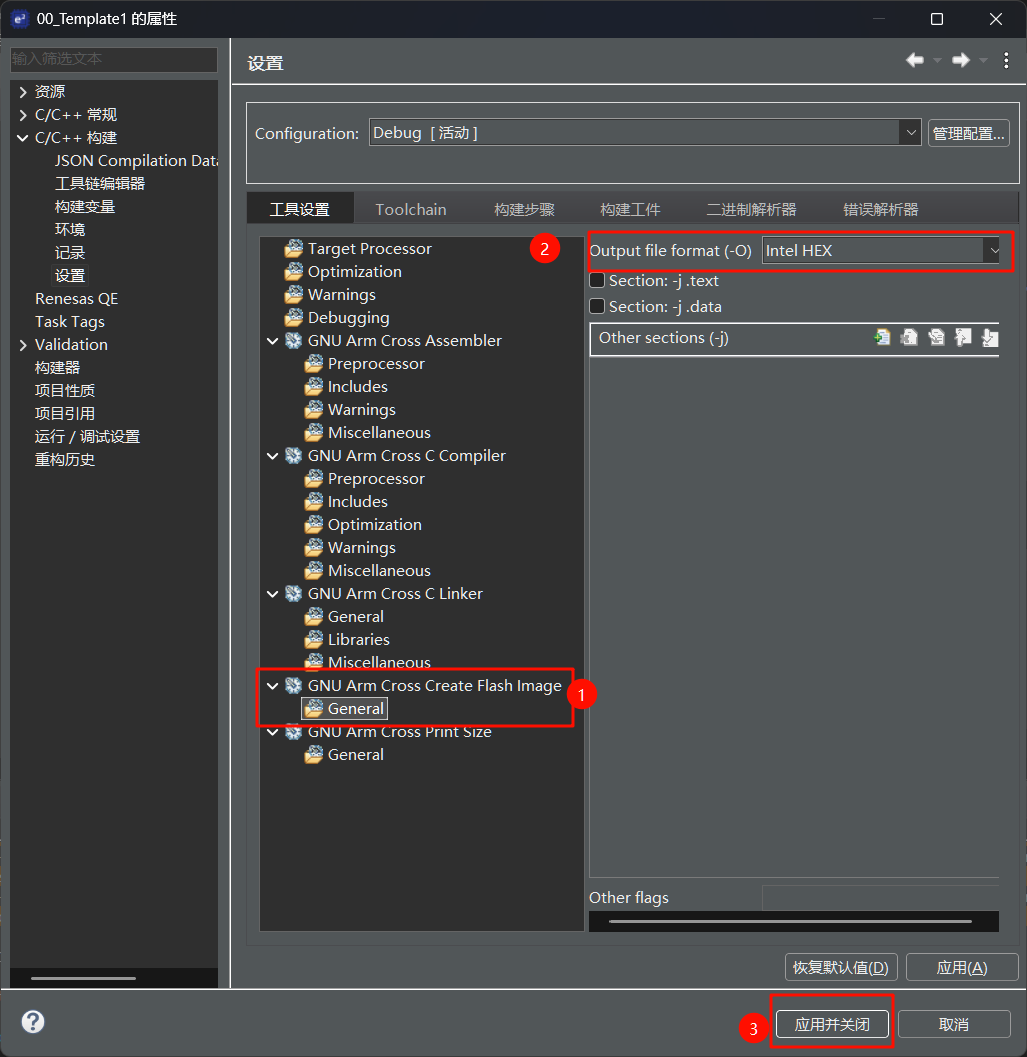Viewport: 1027px width, 1057px height.
Task: Click the 恢复默认值(D) button
Action: [x=841, y=967]
